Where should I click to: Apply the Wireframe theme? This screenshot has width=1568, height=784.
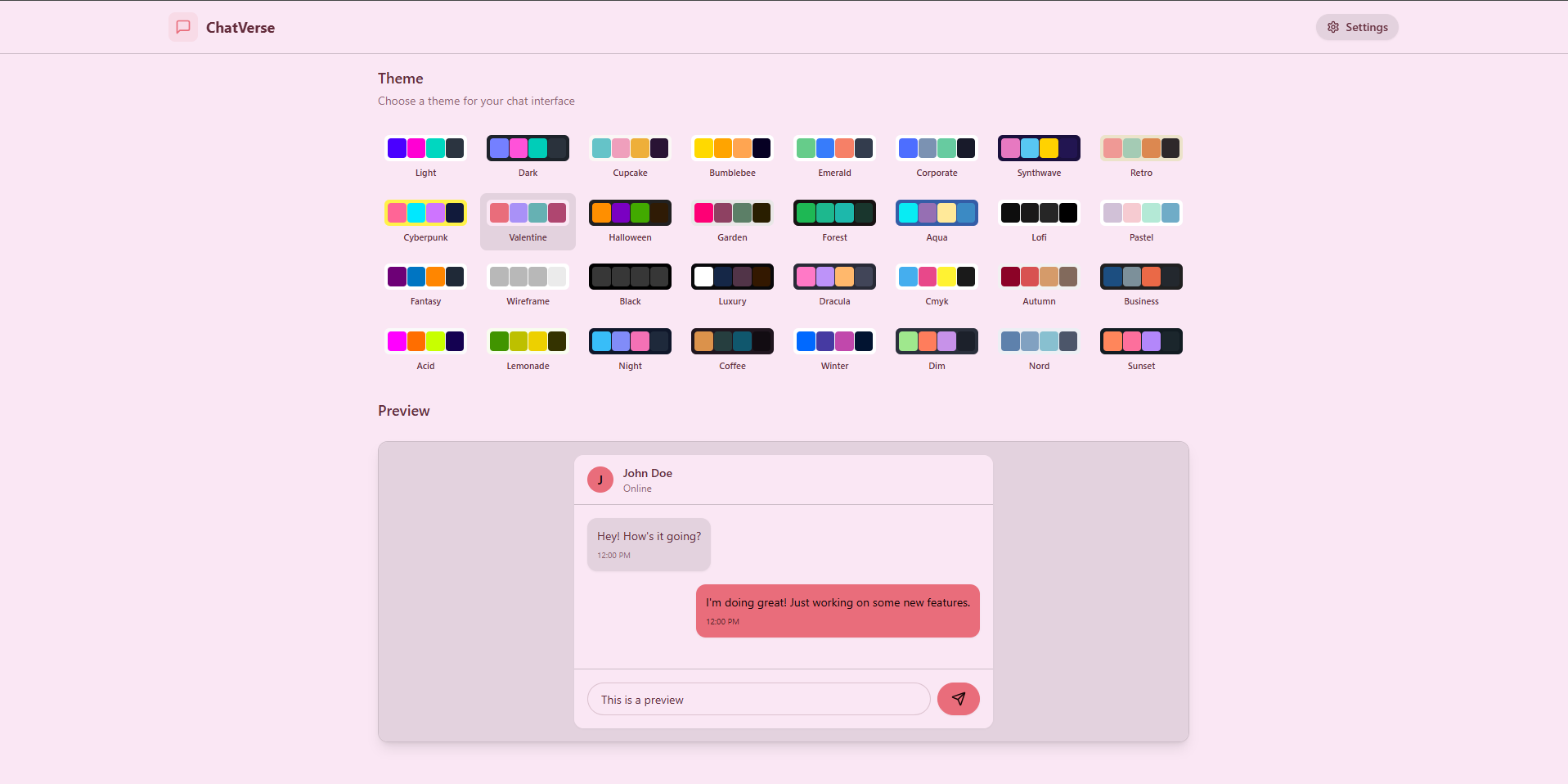point(528,286)
